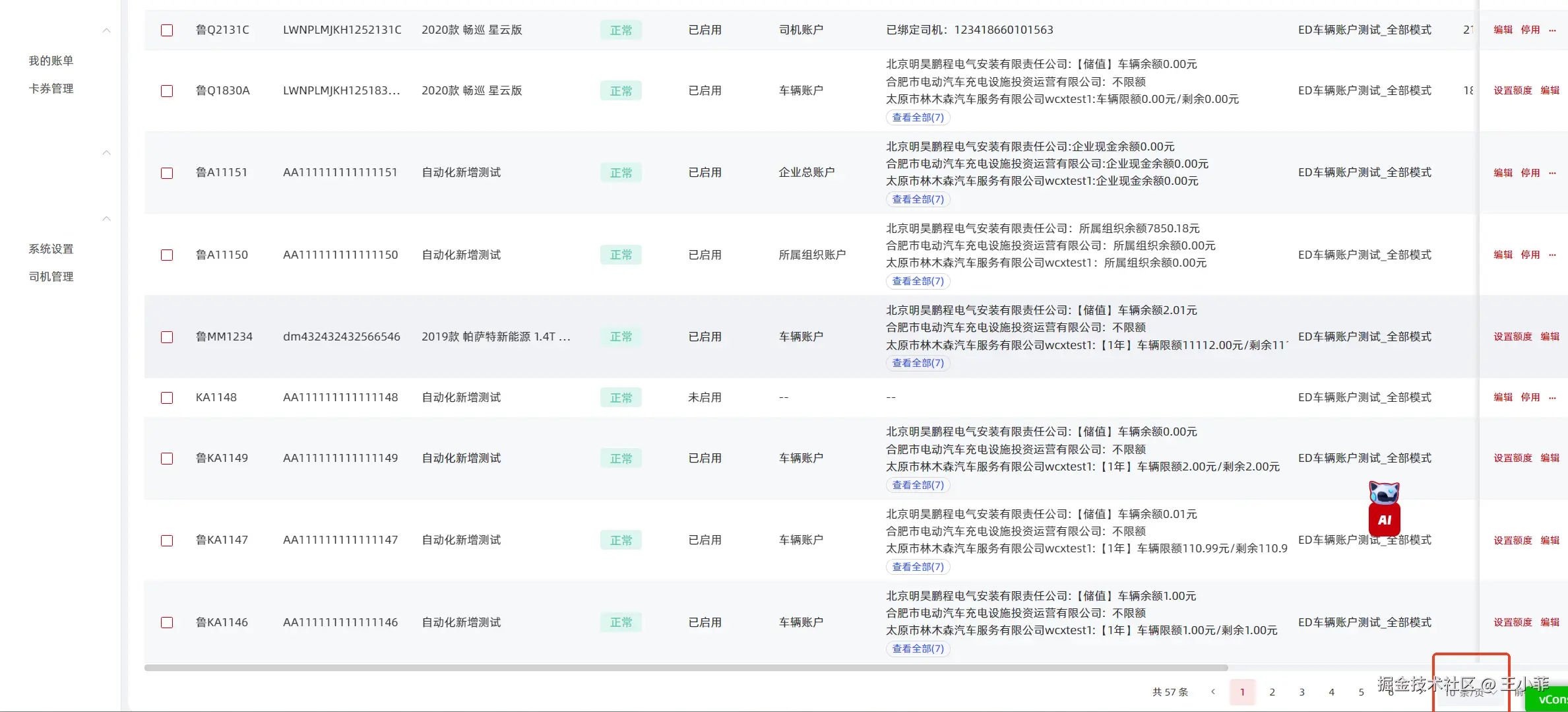Click 设置额度 in the 鲁KA1146 row
Viewport: 1568px width, 712px height.
tap(1513, 622)
